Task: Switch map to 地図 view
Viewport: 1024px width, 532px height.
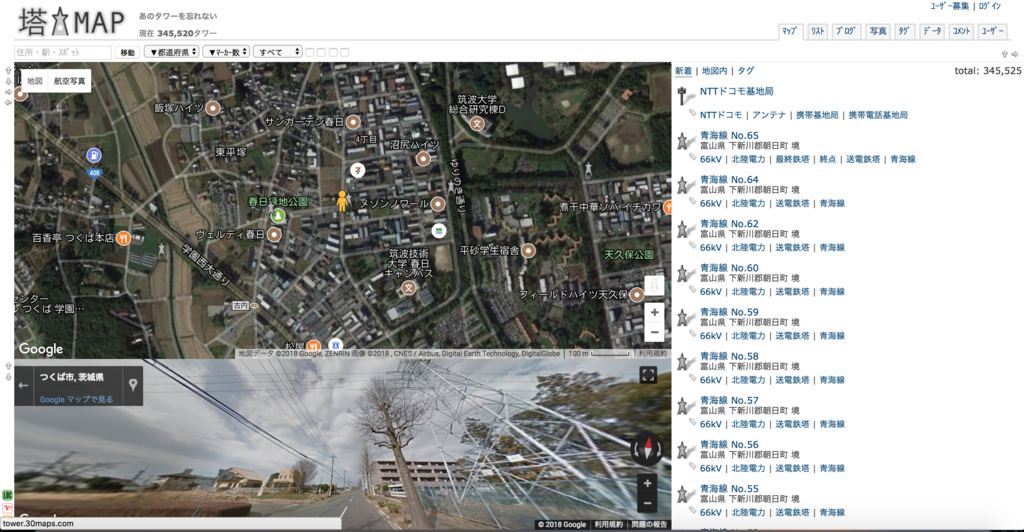Action: [35, 81]
